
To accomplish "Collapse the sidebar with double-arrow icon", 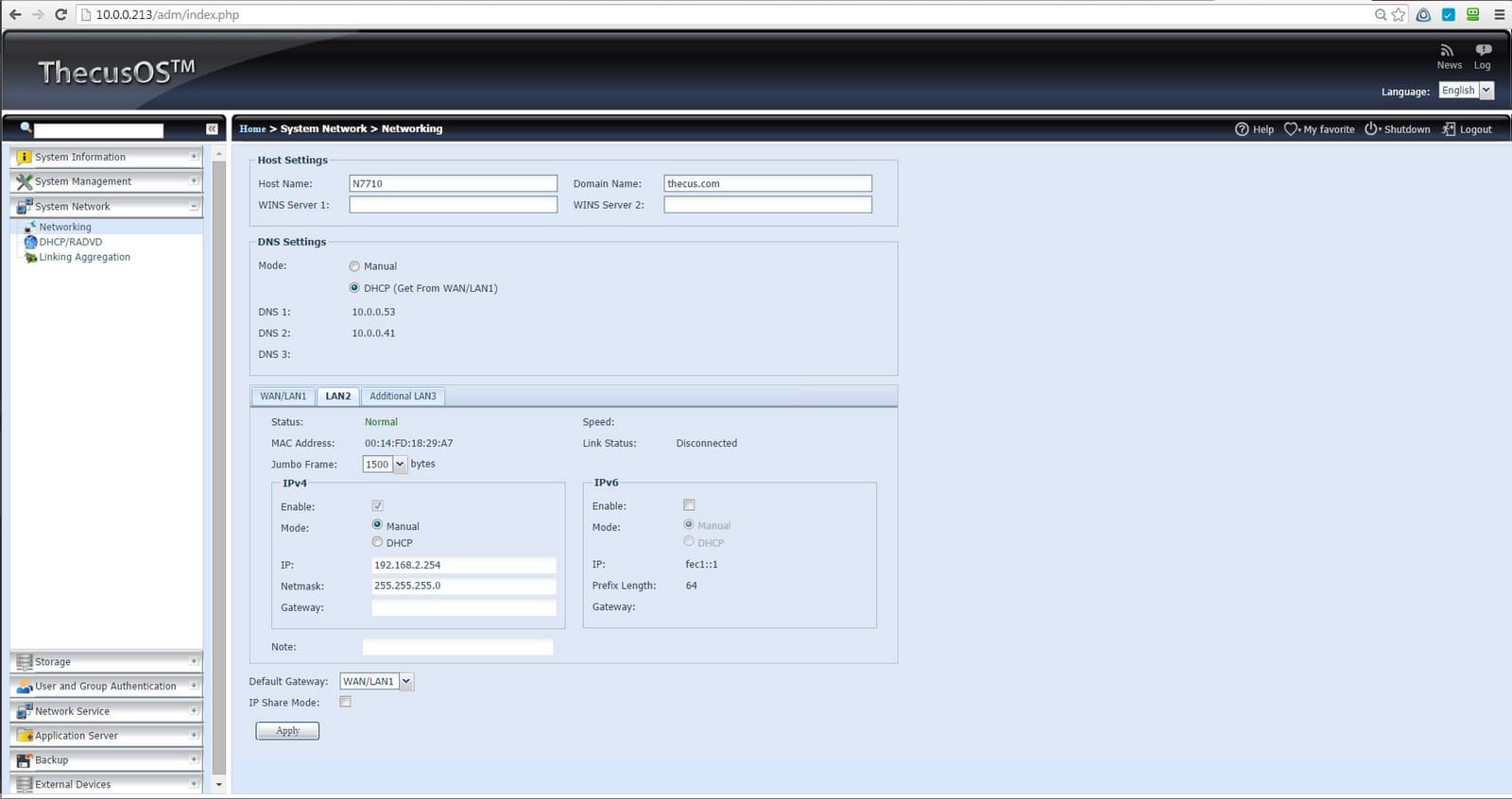I will [212, 129].
